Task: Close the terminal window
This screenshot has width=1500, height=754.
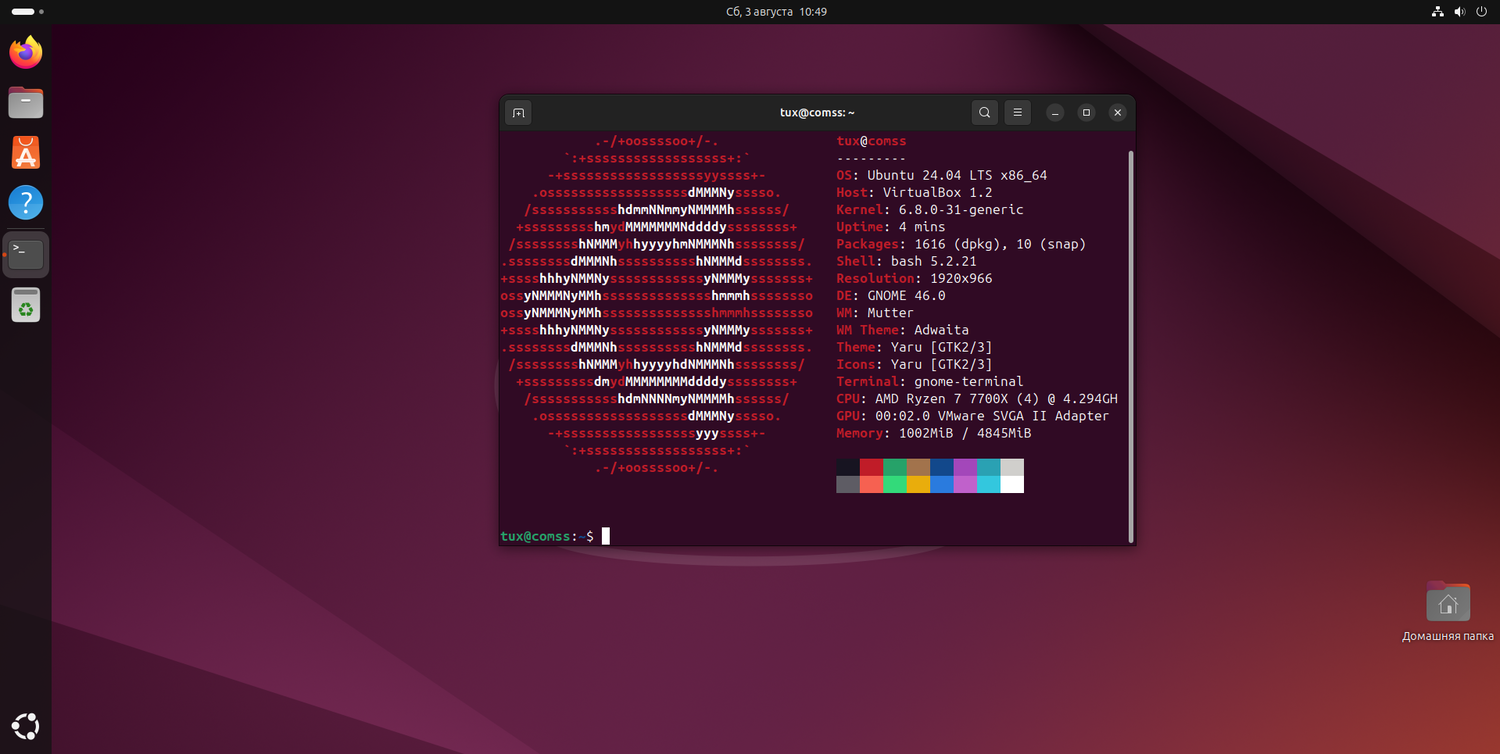Action: (x=1118, y=113)
